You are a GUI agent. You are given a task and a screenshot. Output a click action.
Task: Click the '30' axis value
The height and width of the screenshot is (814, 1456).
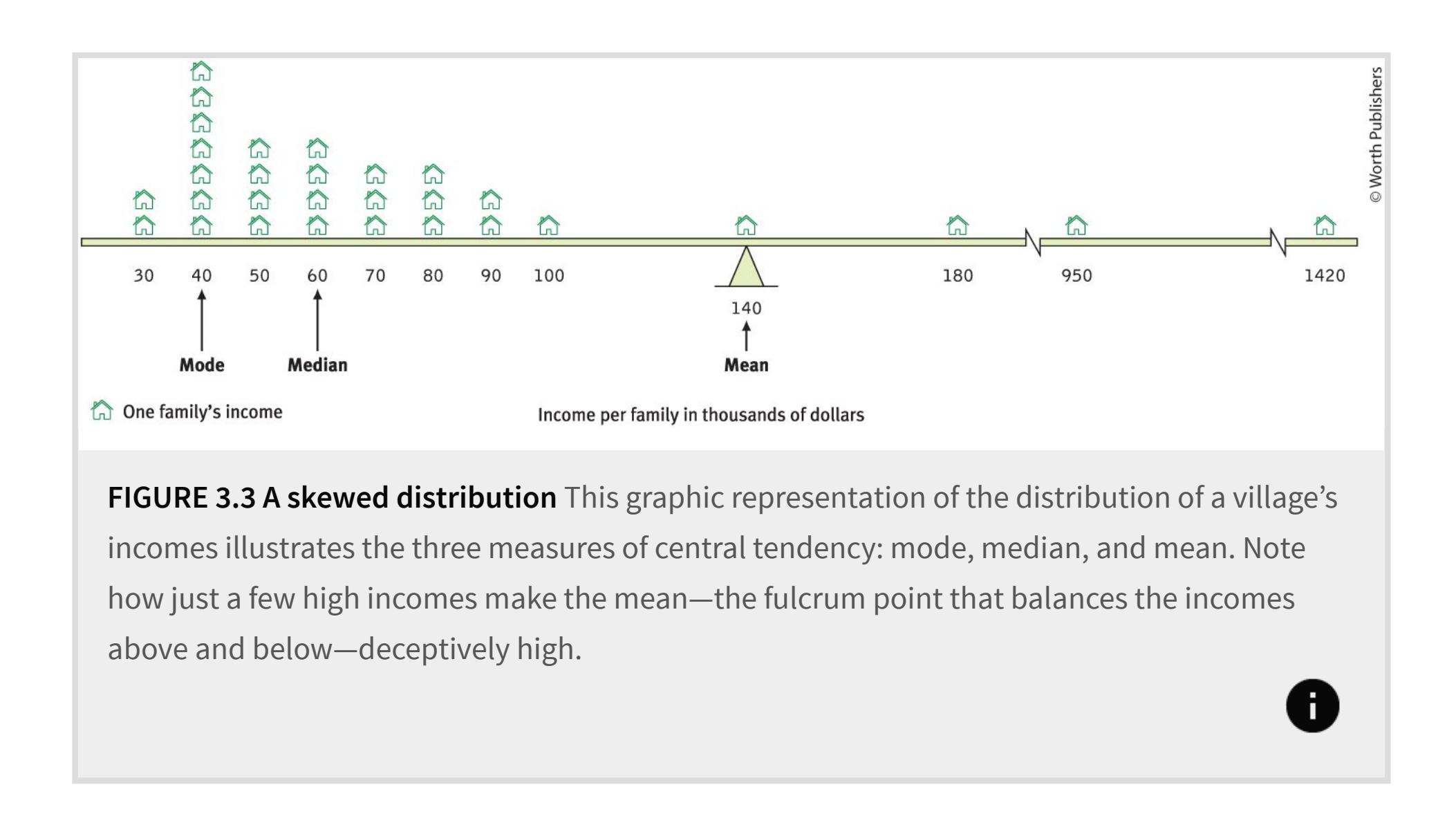point(144,276)
